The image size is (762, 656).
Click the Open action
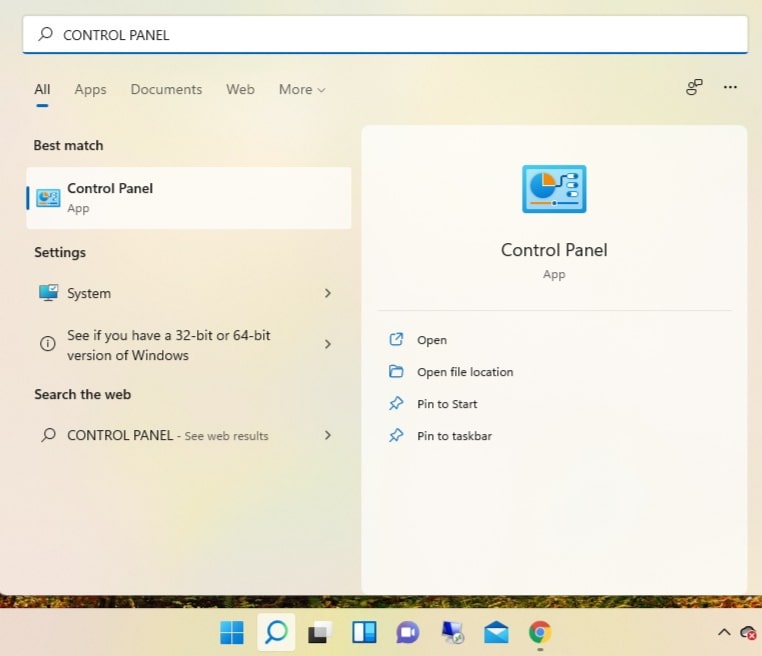point(432,340)
